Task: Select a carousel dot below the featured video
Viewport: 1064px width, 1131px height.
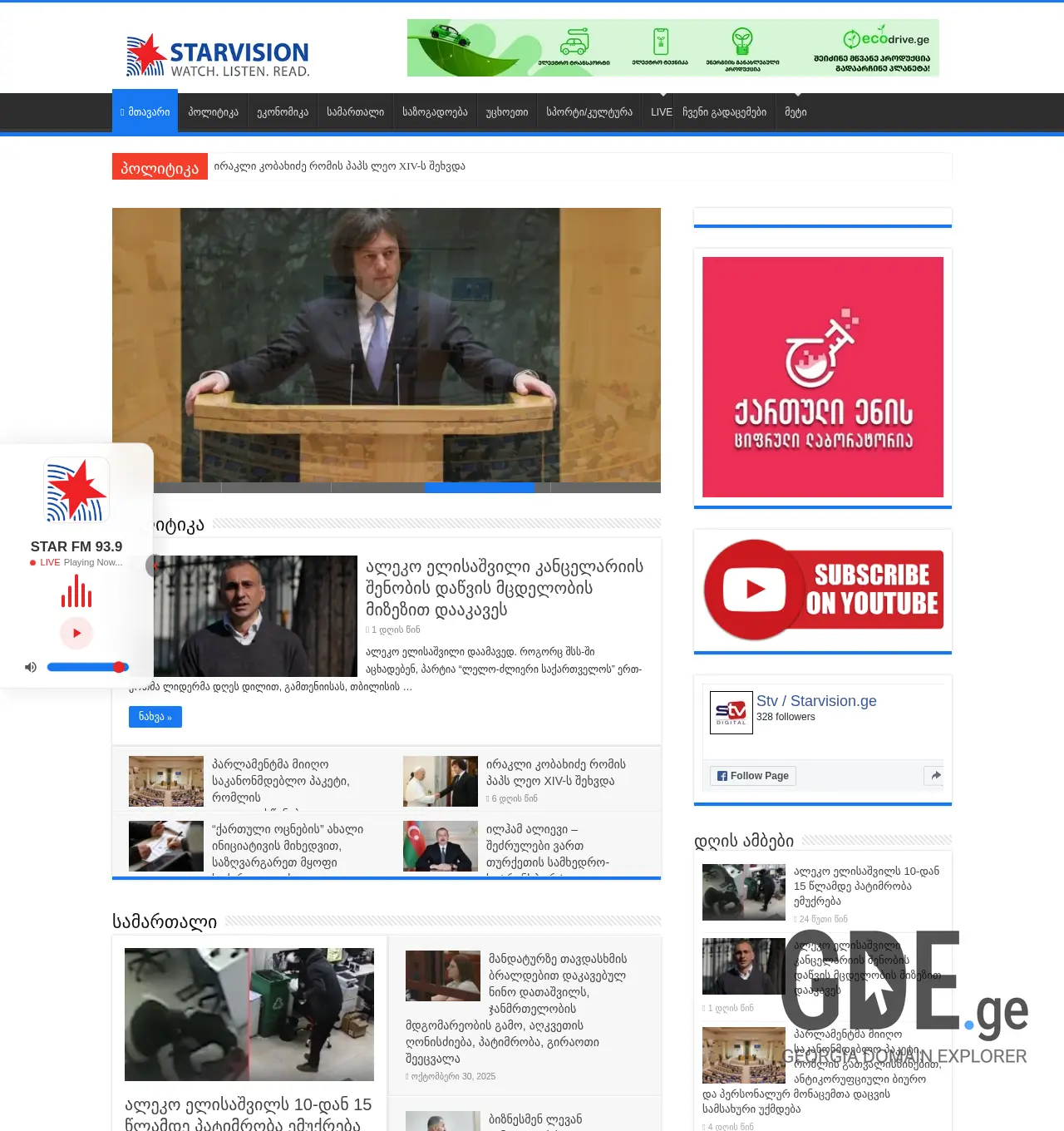Action: (480, 488)
